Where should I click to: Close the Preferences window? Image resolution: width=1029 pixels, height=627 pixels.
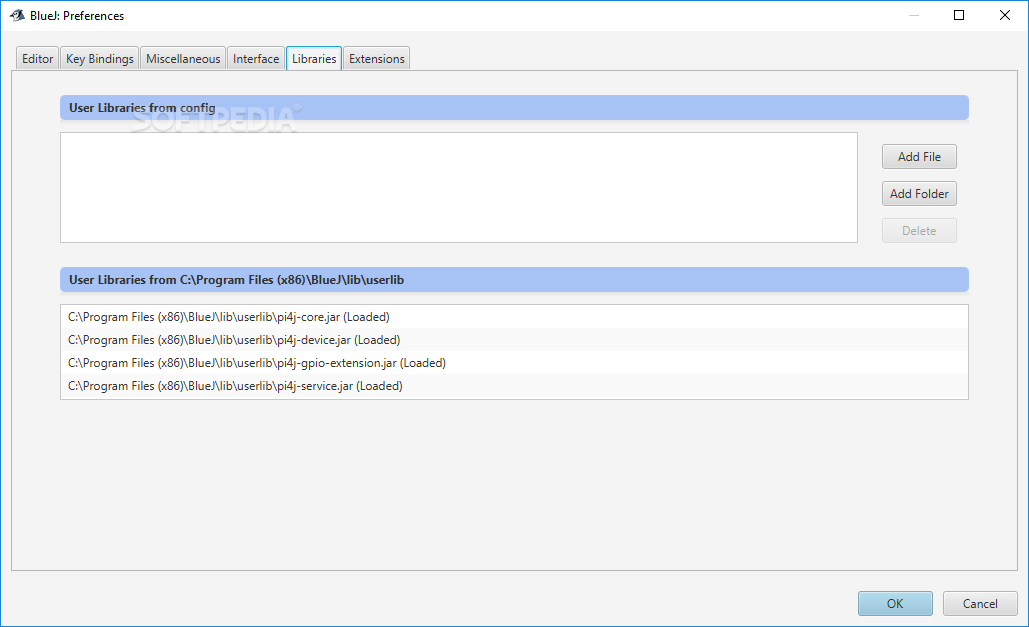point(1005,15)
